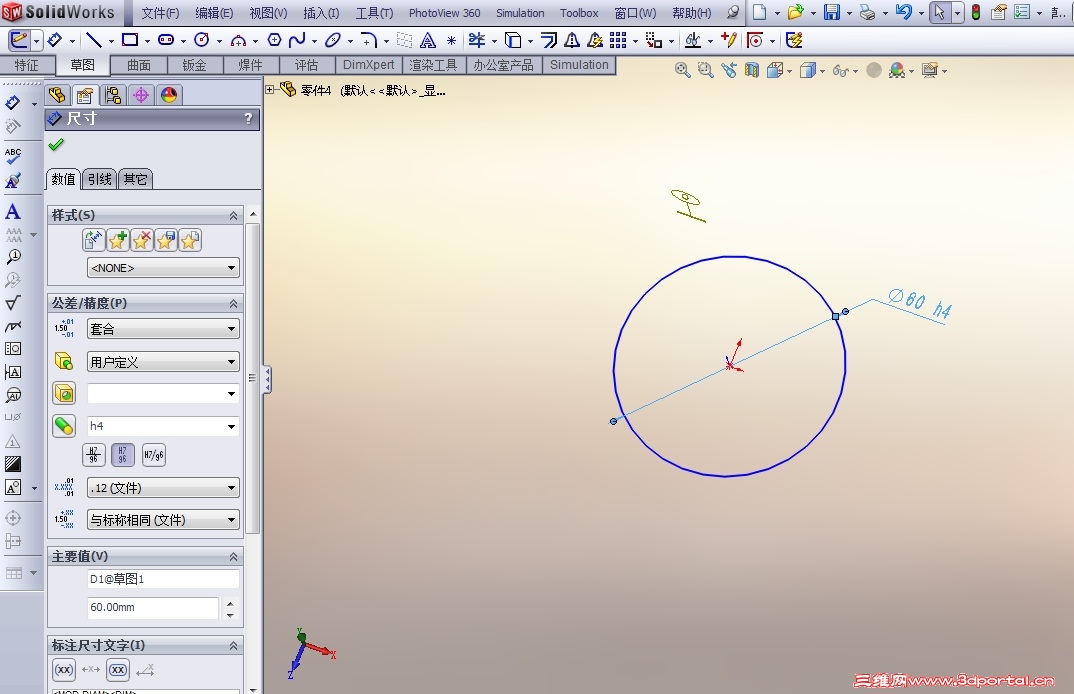Image resolution: width=1074 pixels, height=694 pixels.
Task: Open dimension PropertyManager help question mark
Action: tap(249, 119)
